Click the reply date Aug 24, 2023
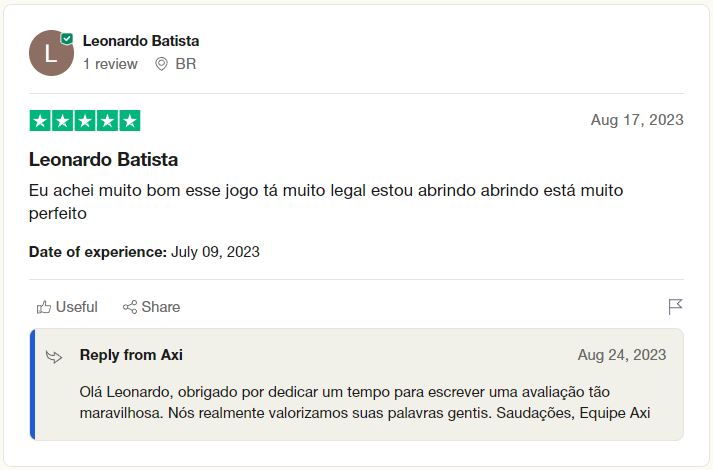Screen dimensions: 713x470 622,355
